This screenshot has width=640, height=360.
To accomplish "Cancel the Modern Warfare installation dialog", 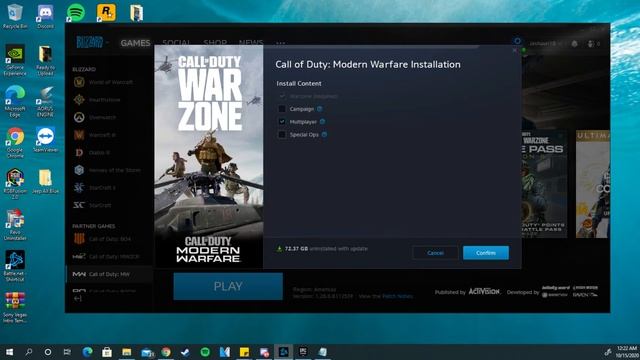I will pyautogui.click(x=435, y=253).
